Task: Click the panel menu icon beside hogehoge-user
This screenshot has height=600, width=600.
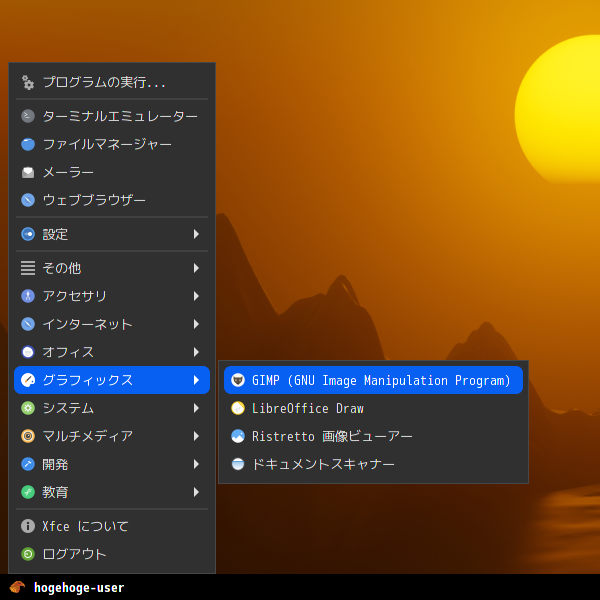Action: (17, 587)
